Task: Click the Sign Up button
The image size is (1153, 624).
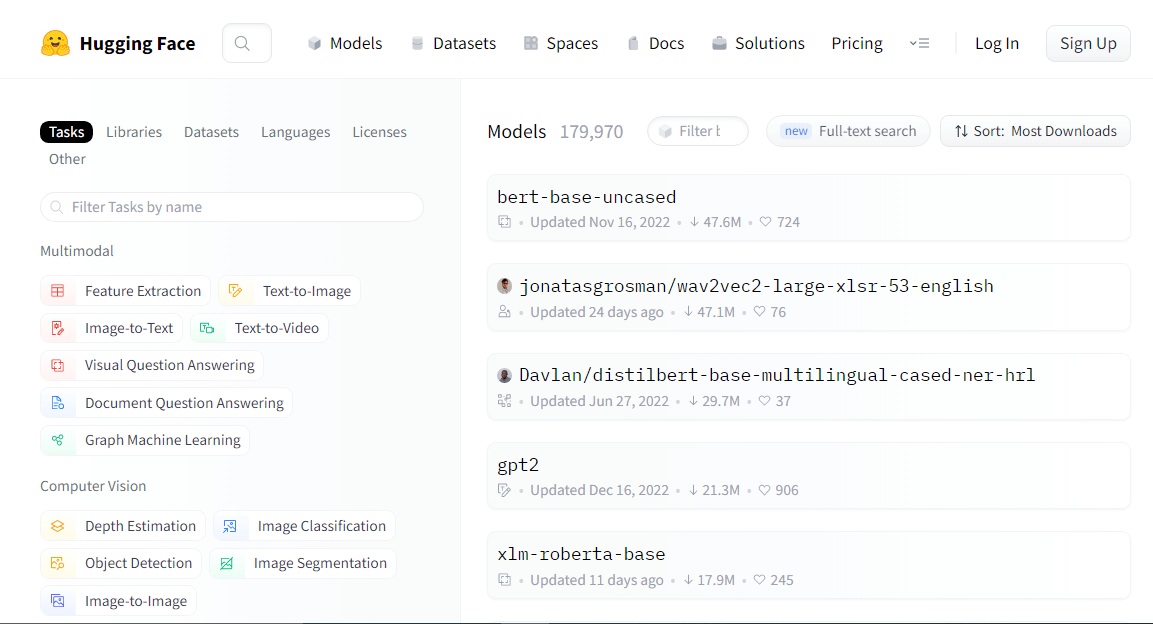Action: click(1088, 43)
